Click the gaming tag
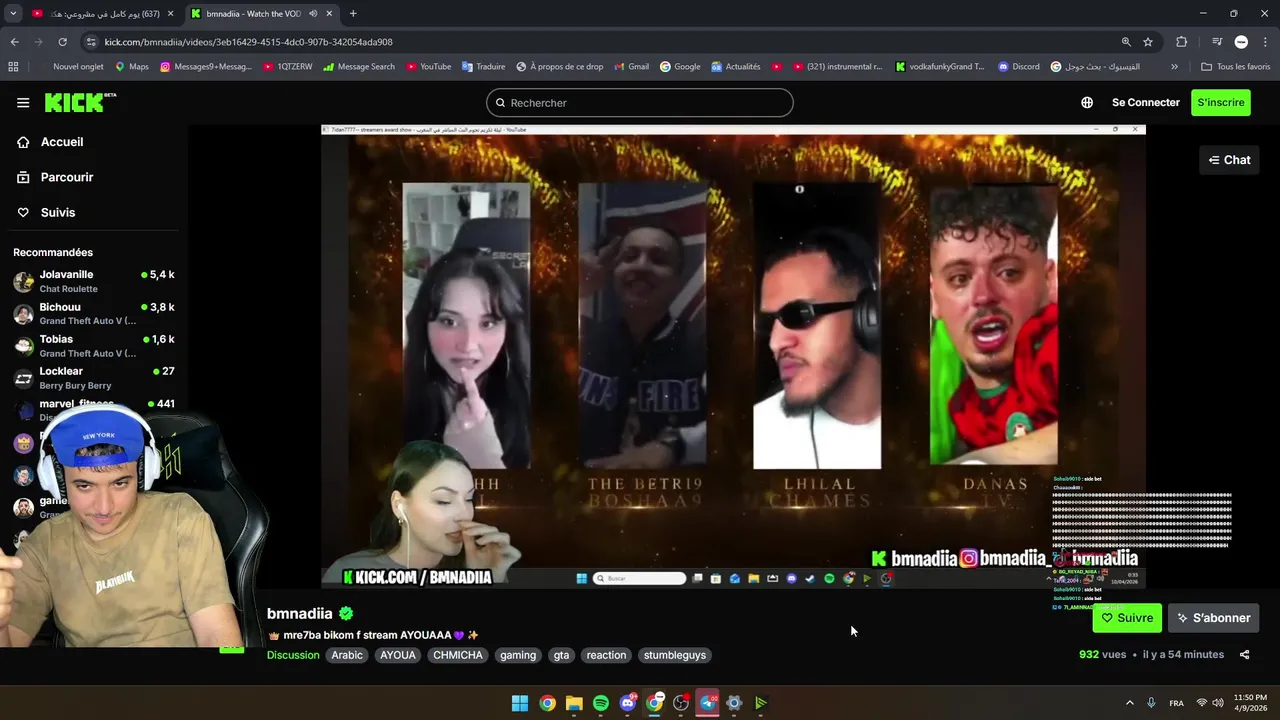This screenshot has width=1280, height=720. (518, 655)
